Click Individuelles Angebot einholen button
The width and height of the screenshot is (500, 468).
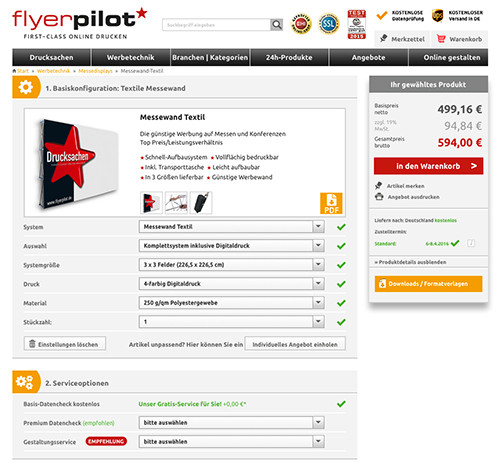pyautogui.click(x=295, y=344)
